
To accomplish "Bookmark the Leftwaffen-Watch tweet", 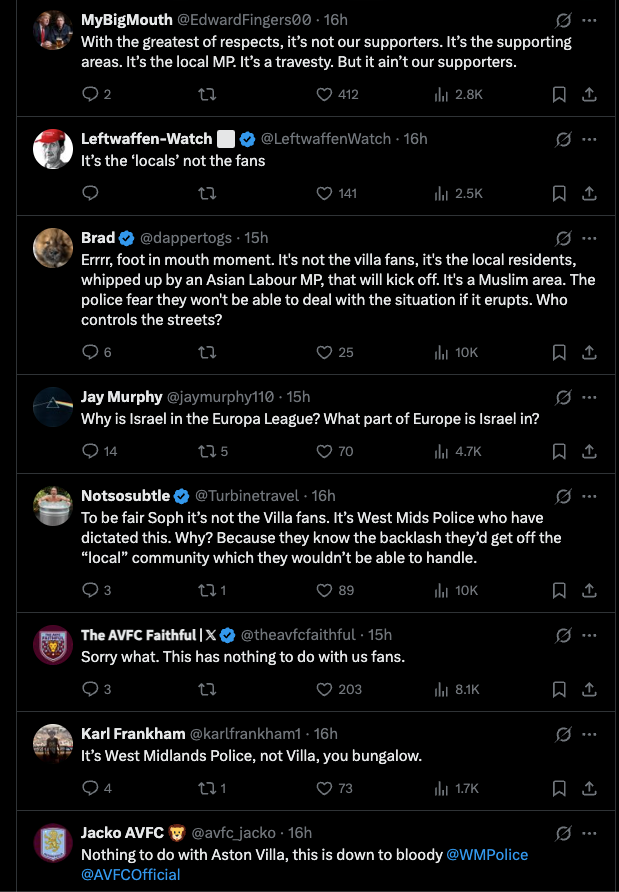I will pos(559,194).
